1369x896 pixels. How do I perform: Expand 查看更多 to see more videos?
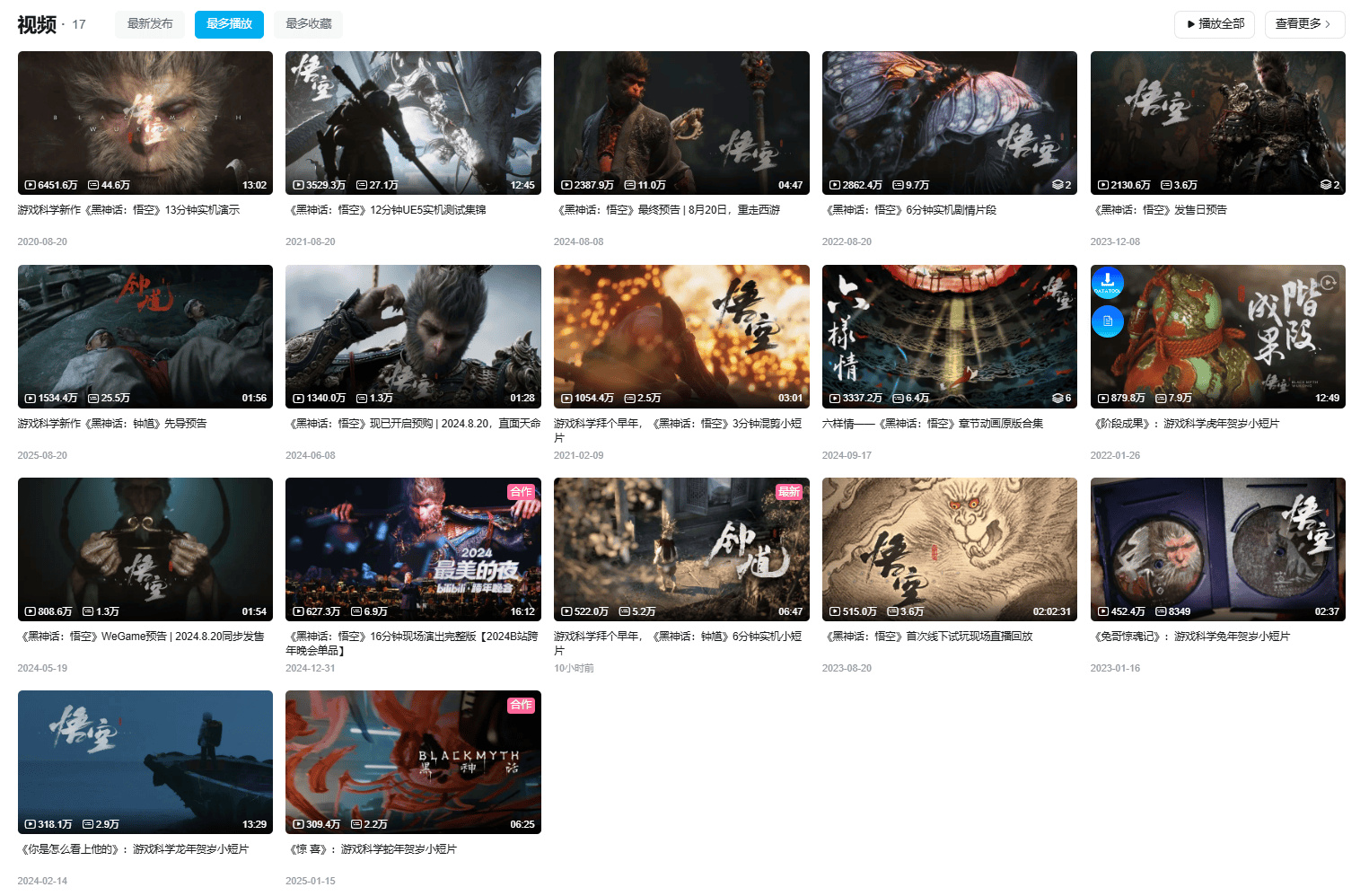pyautogui.click(x=1303, y=24)
